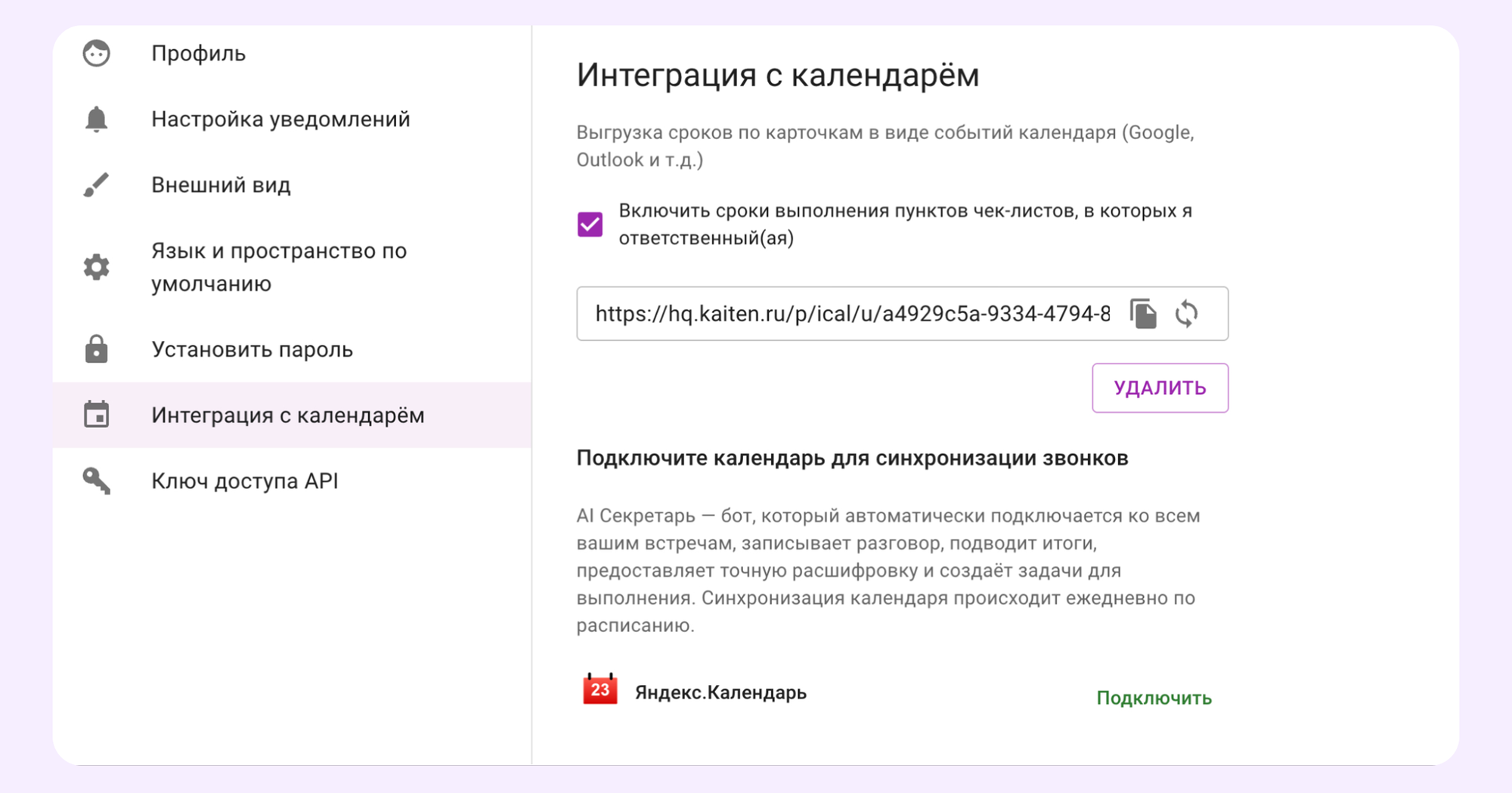The width and height of the screenshot is (1512, 793).
Task: Click the notification bell icon
Action: pos(97,119)
